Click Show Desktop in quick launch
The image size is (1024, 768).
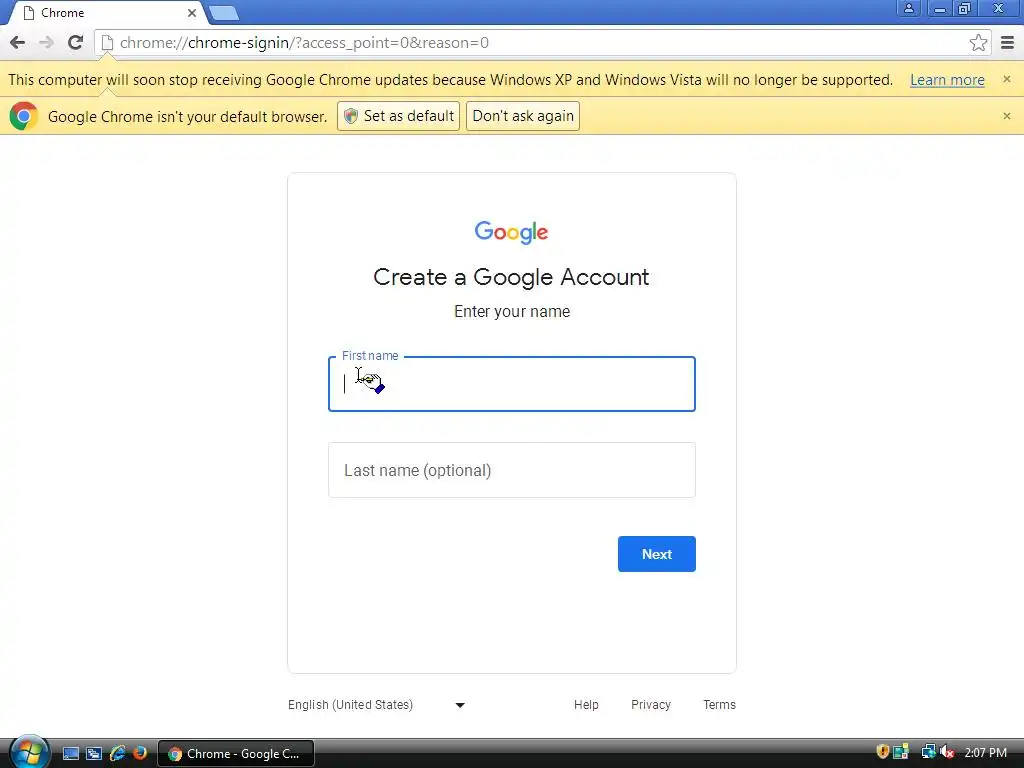[x=71, y=754]
